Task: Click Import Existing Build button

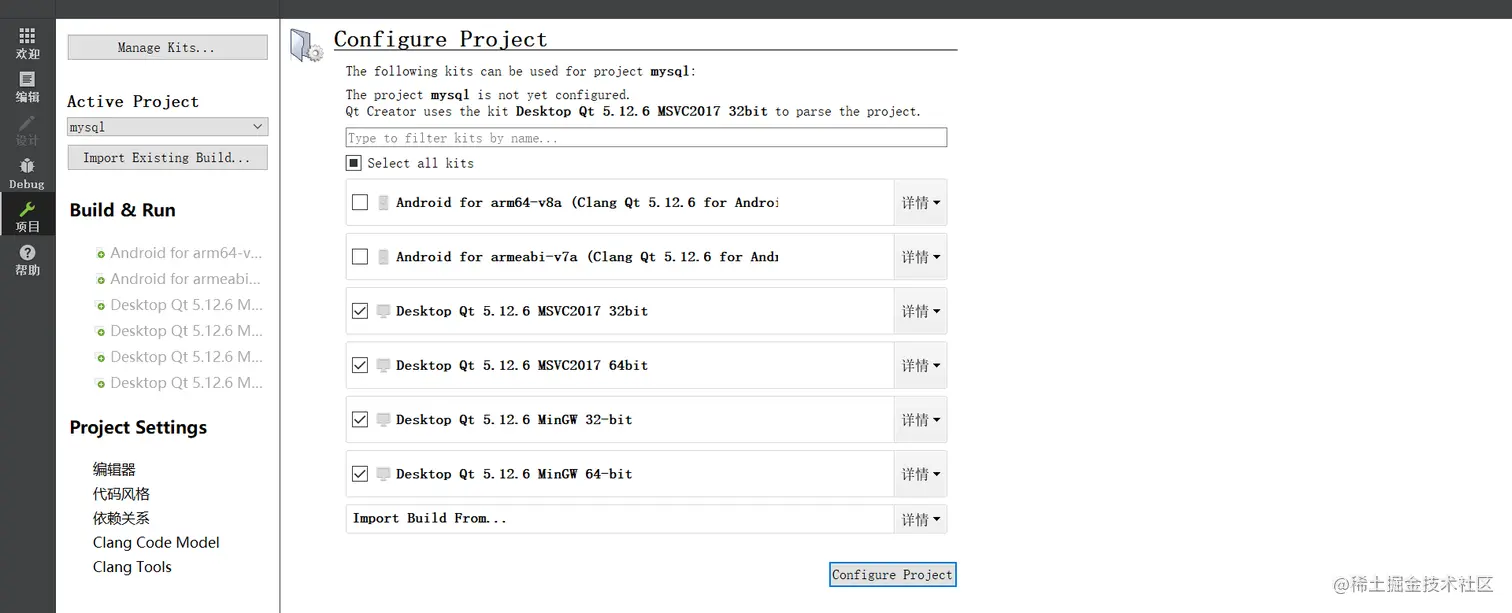Action: [x=168, y=157]
